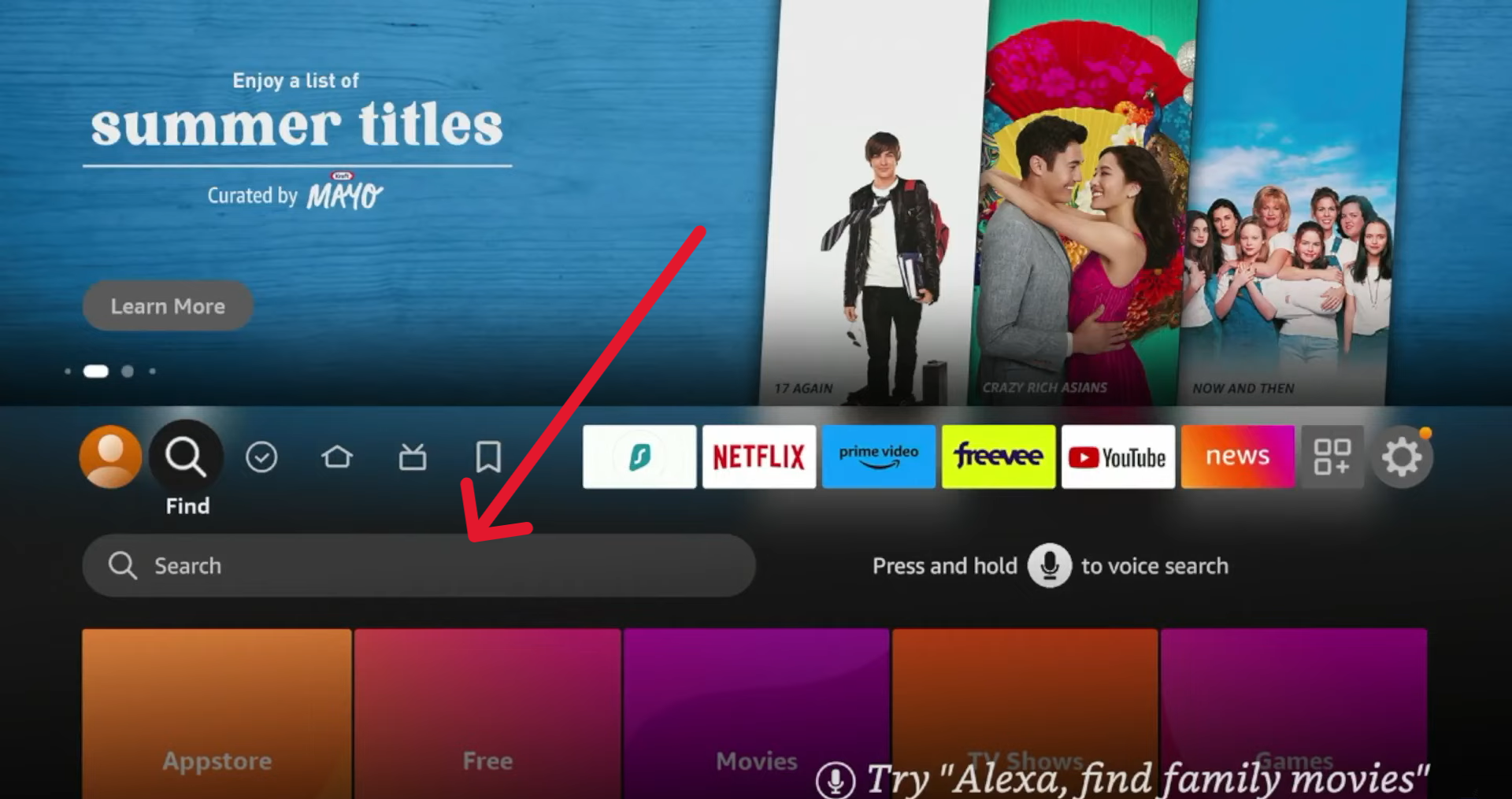Image resolution: width=1512 pixels, height=799 pixels.
Task: Open the all apps grid icon
Action: 1332,457
